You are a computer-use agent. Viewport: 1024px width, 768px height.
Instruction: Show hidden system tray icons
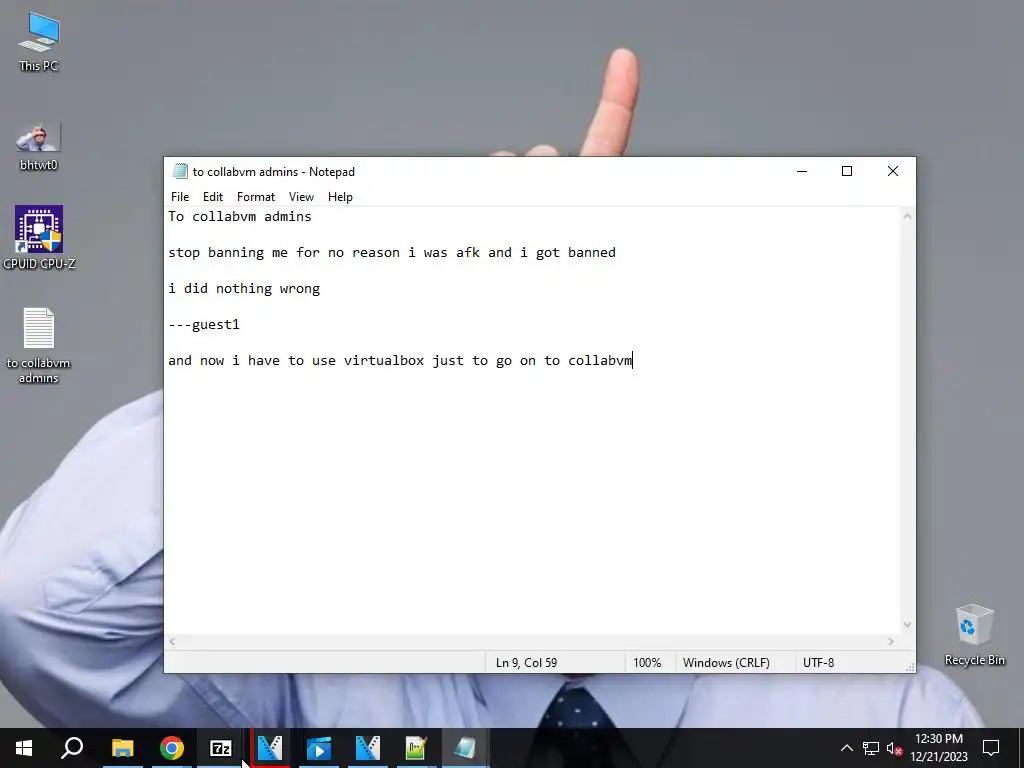846,748
